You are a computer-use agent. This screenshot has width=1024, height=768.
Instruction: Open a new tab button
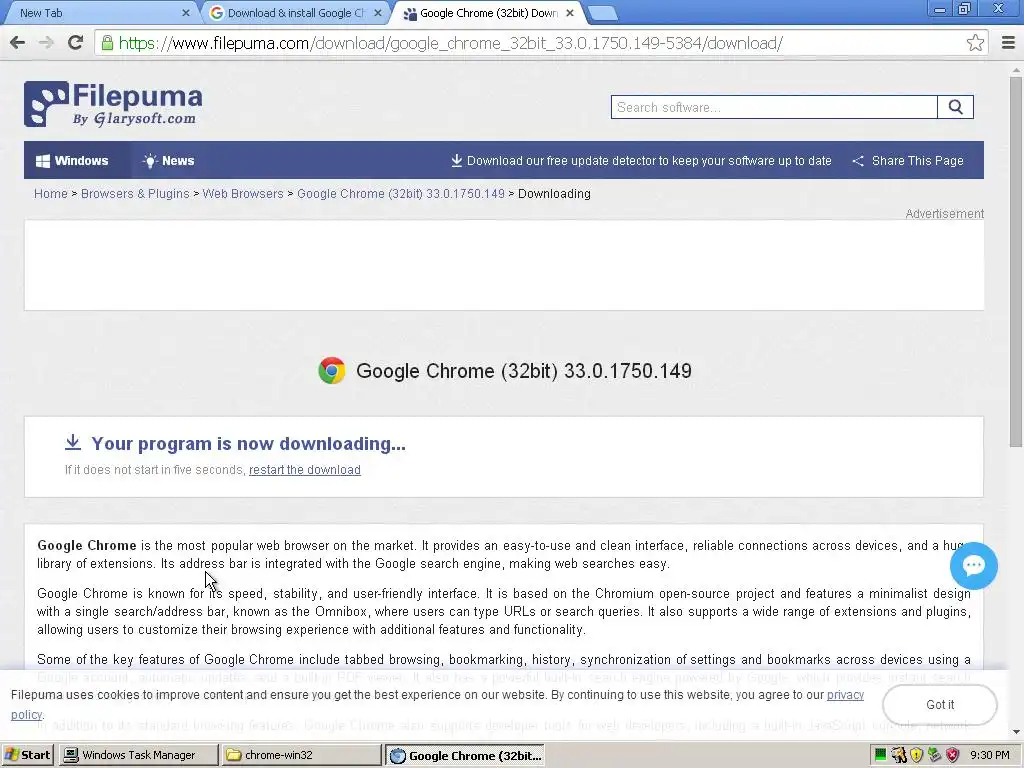pyautogui.click(x=602, y=13)
